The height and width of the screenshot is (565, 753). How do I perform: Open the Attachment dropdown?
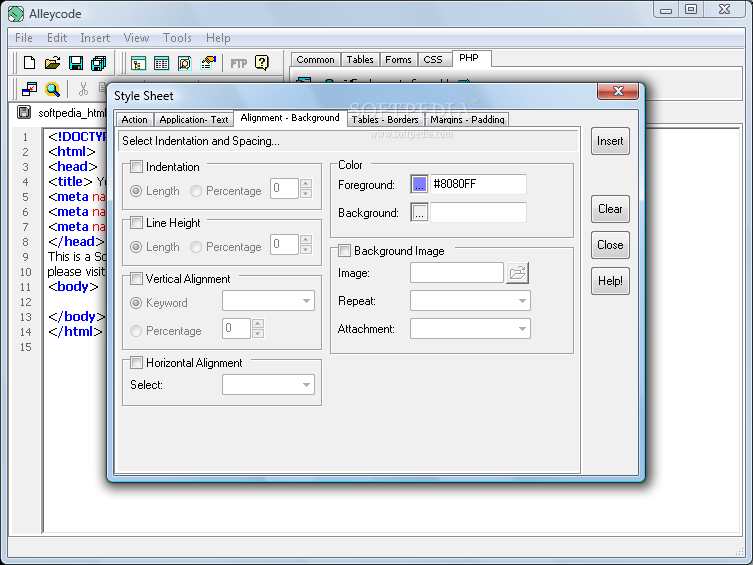pos(470,329)
